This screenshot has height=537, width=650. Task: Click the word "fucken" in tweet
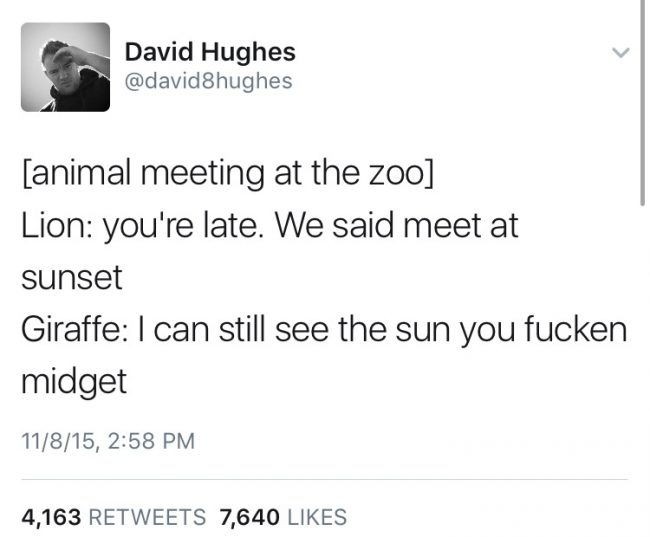[x=576, y=329]
